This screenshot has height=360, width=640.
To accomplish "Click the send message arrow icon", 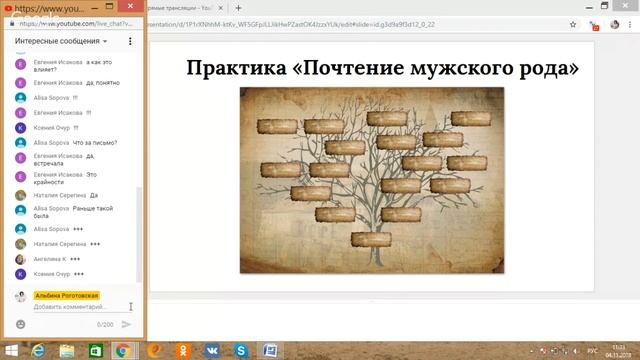I will pos(126,324).
